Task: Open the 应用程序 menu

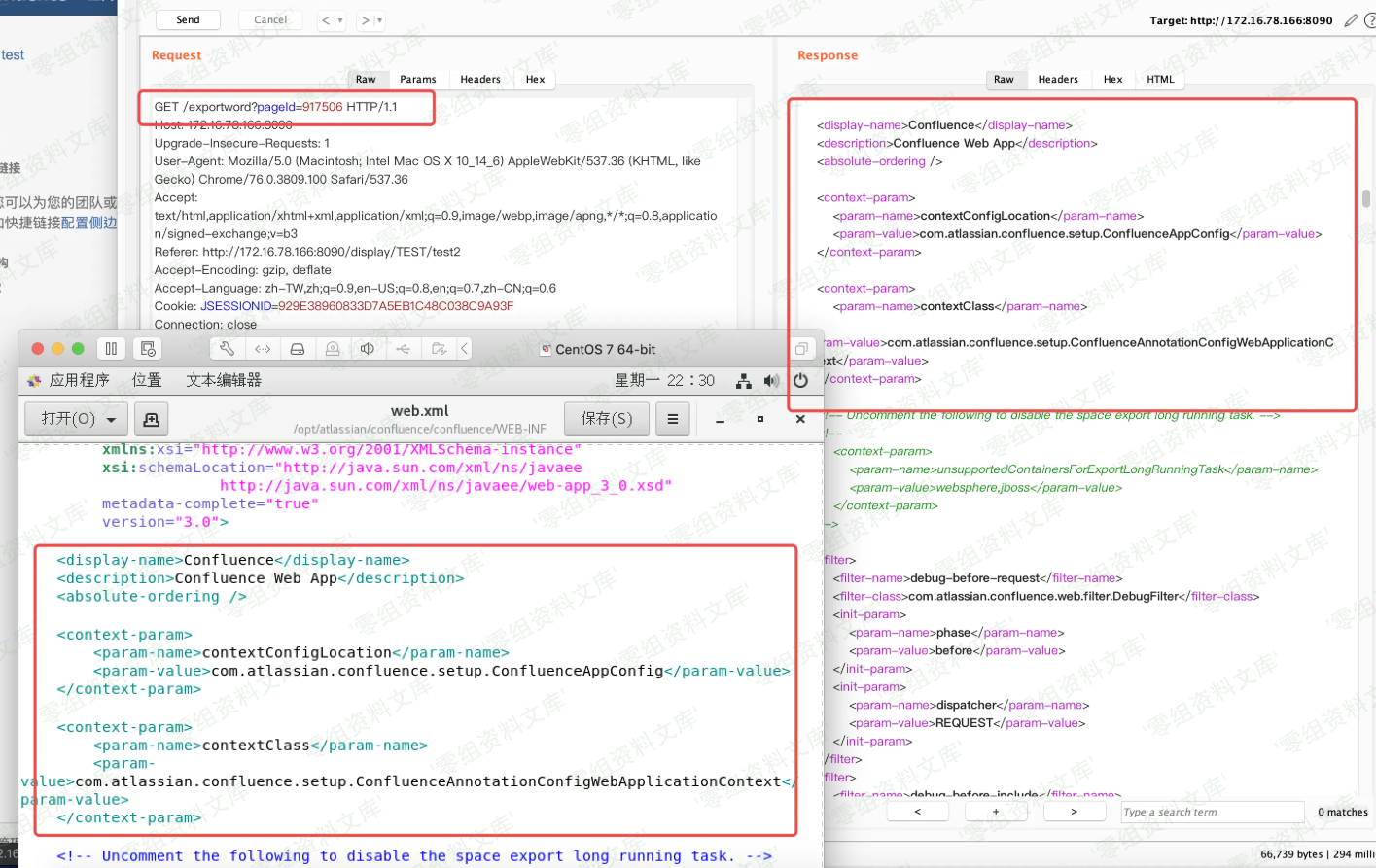Action: 78,381
